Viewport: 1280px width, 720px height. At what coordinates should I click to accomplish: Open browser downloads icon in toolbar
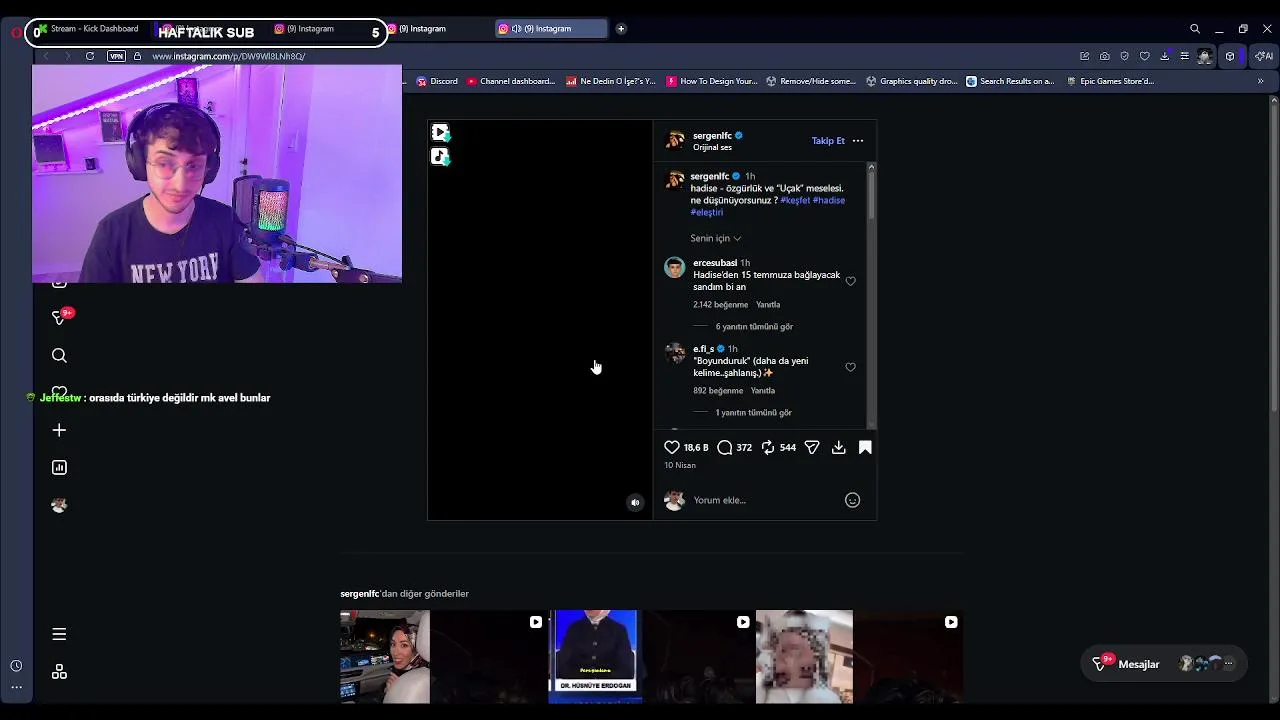coord(1165,56)
